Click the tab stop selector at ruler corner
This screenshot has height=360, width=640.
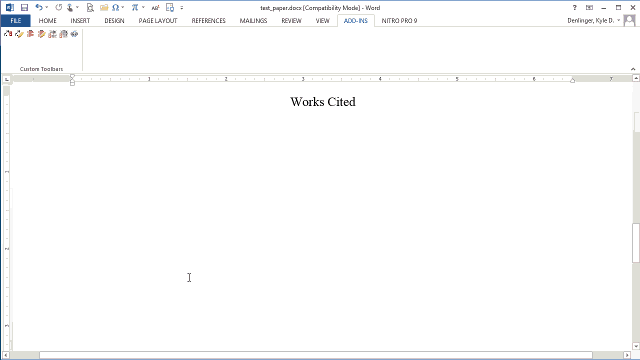click(7, 79)
